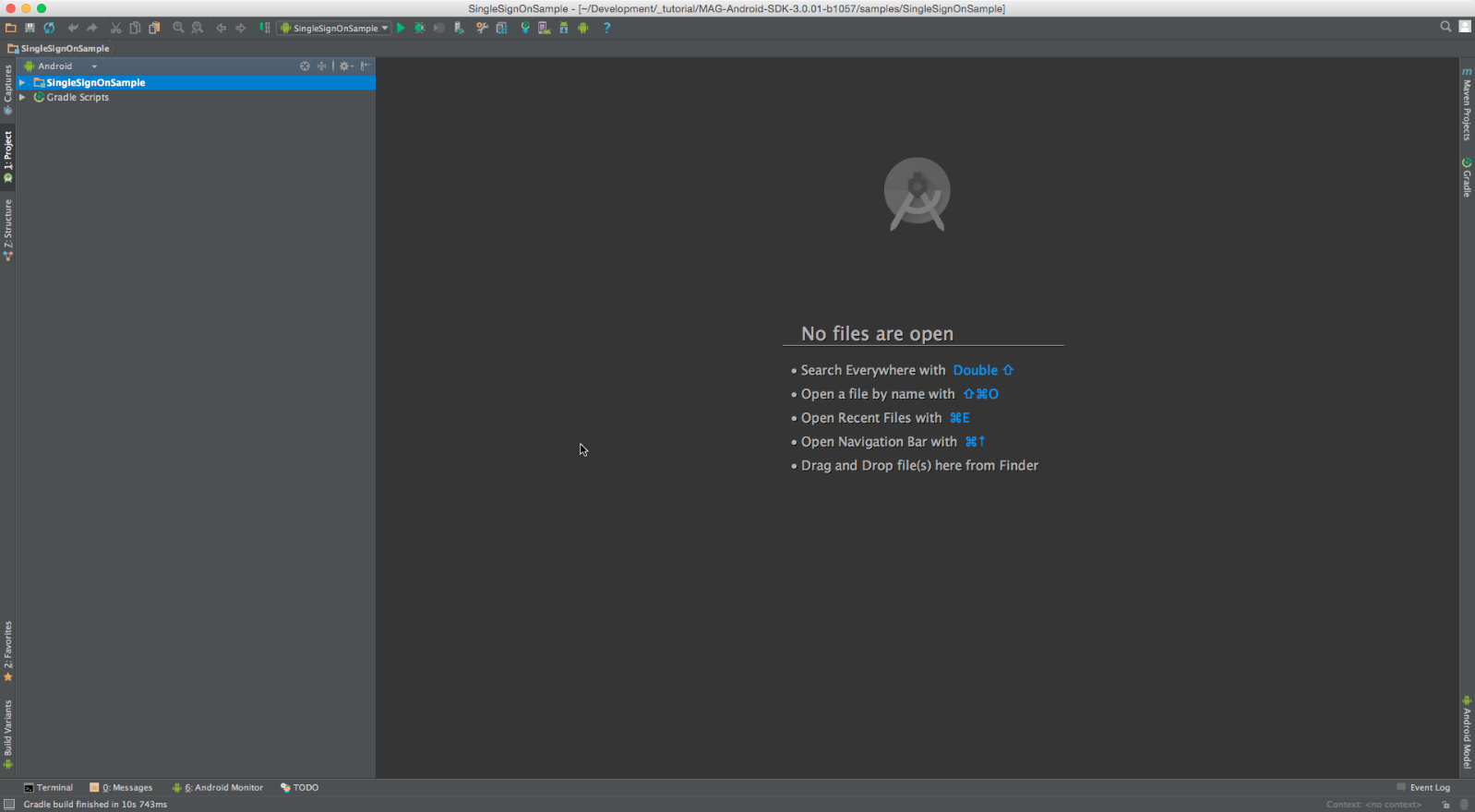Expand the Gradle Scripts tree node

(x=22, y=97)
